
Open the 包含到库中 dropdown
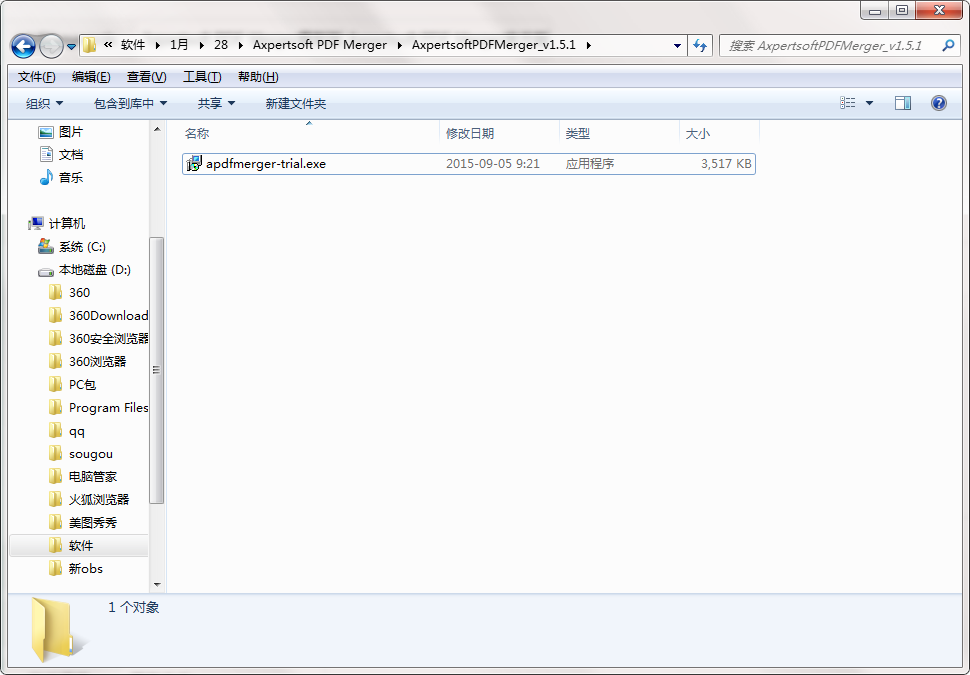(130, 103)
